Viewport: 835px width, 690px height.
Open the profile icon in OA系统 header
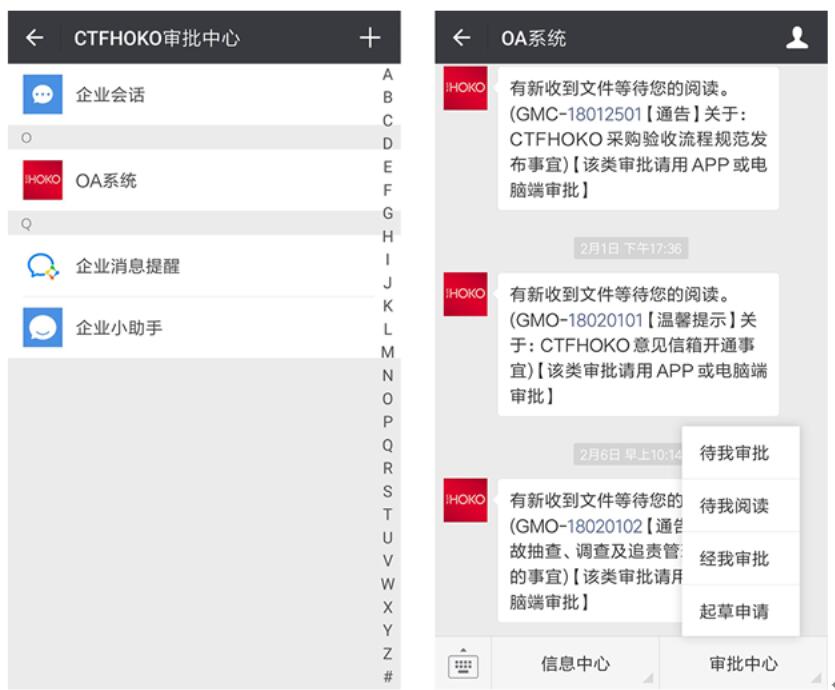(796, 38)
